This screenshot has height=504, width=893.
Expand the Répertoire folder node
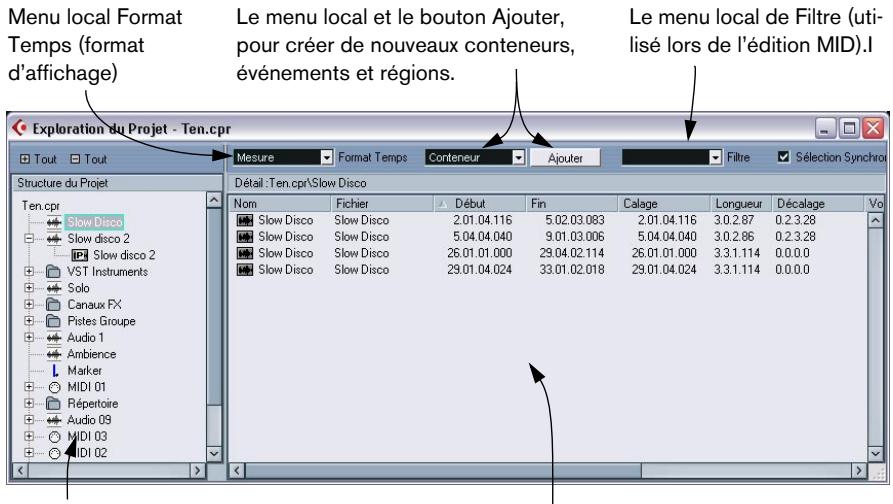29,404
